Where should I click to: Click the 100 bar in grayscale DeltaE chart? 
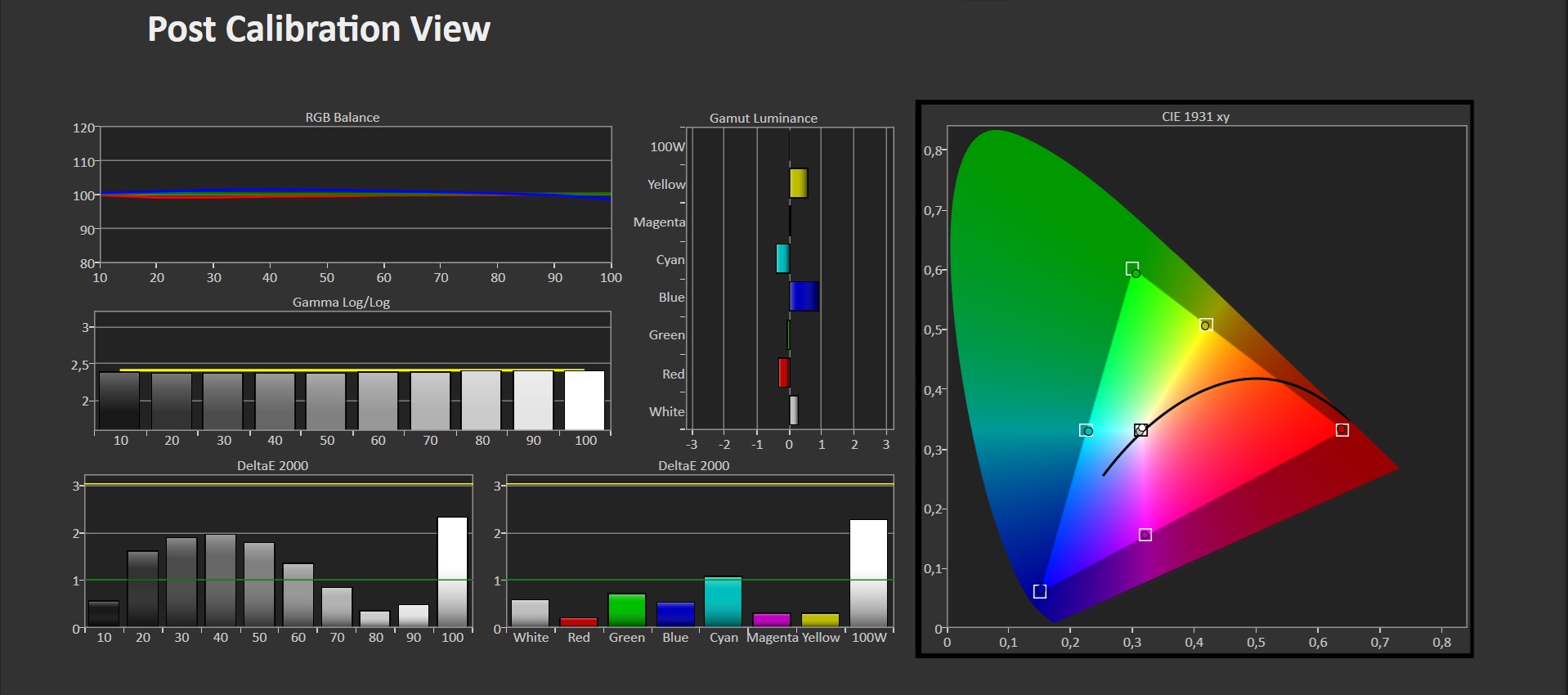click(x=453, y=572)
